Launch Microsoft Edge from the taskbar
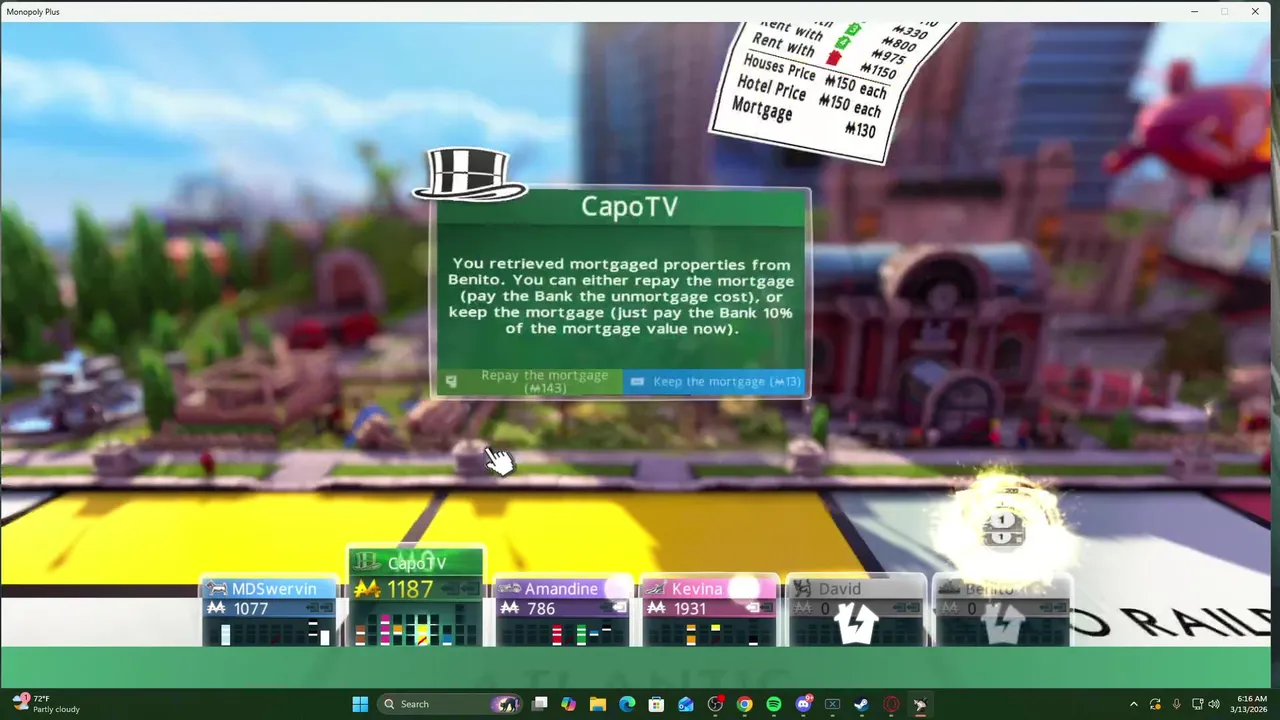This screenshot has width=1280, height=720. point(627,704)
